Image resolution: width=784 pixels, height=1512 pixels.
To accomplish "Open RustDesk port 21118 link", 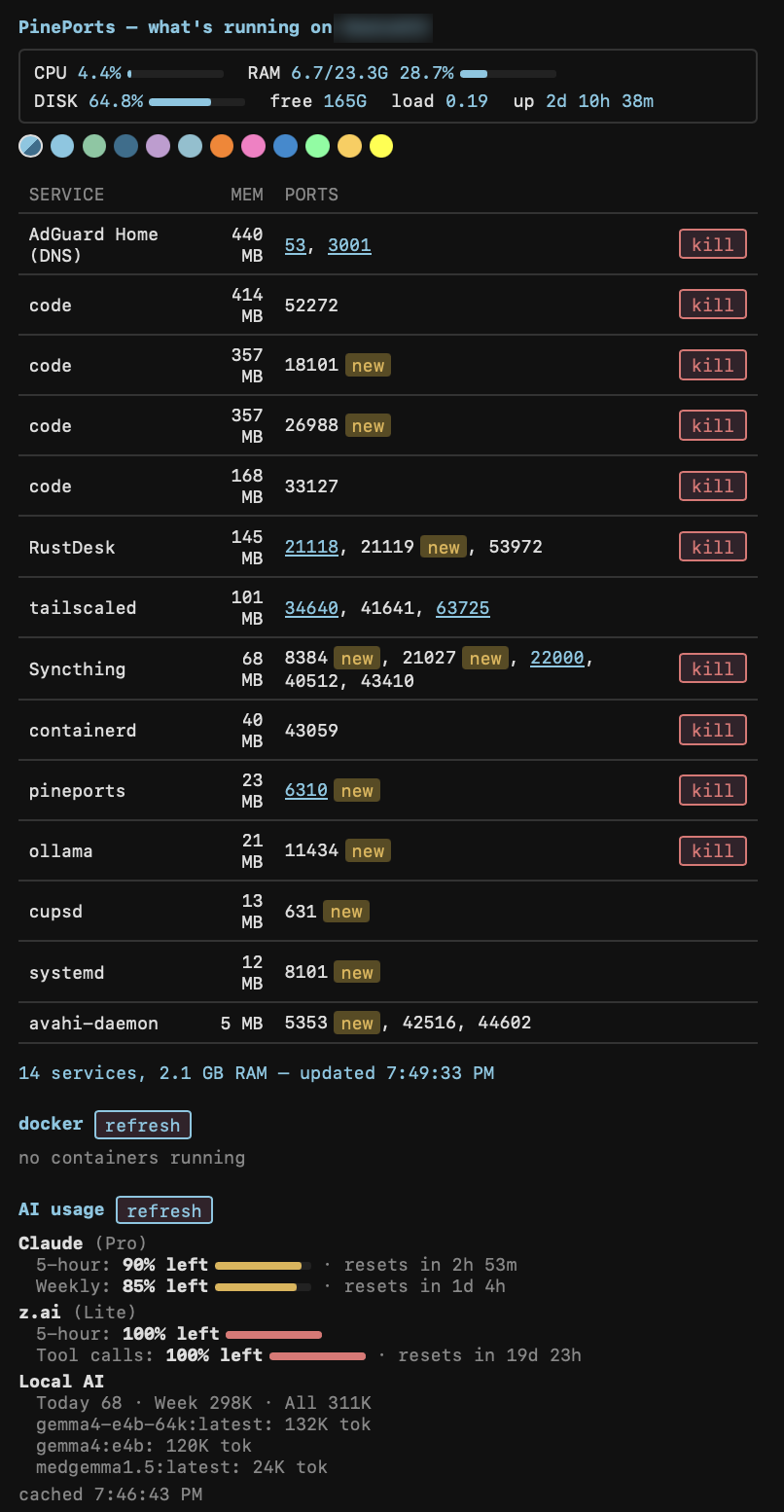I will (311, 547).
